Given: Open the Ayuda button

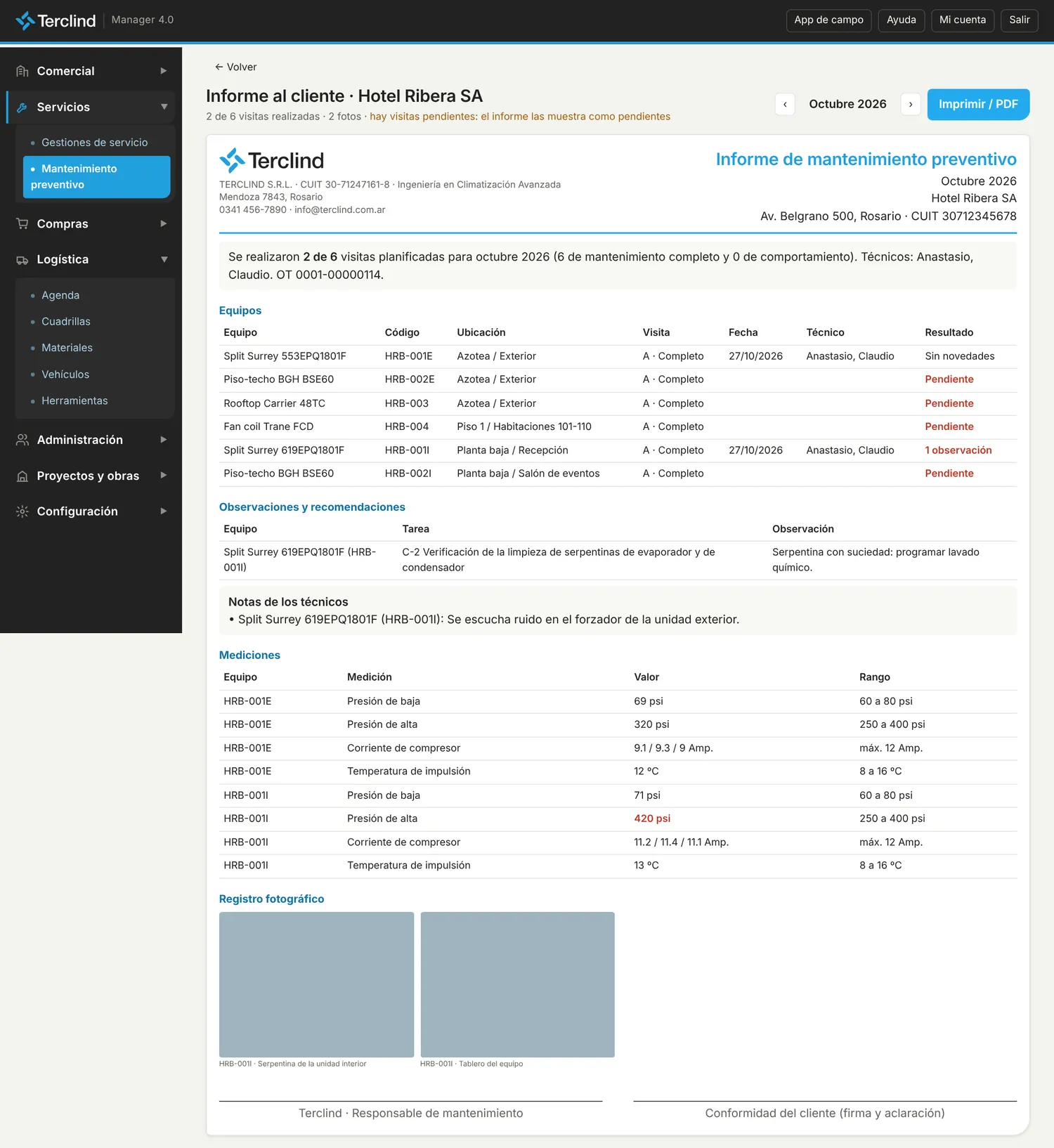Looking at the screenshot, I should coord(901,20).
